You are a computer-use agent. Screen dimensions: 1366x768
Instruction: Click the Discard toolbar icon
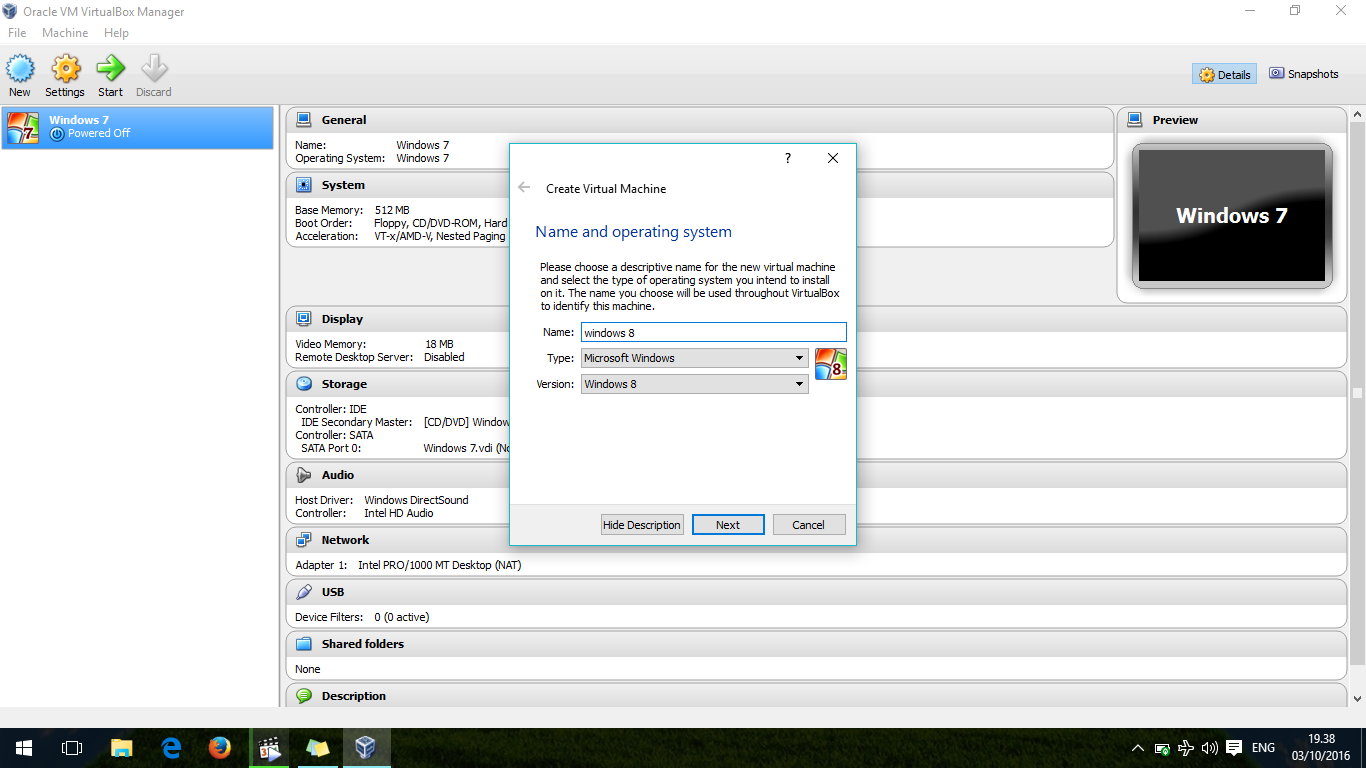click(x=154, y=68)
